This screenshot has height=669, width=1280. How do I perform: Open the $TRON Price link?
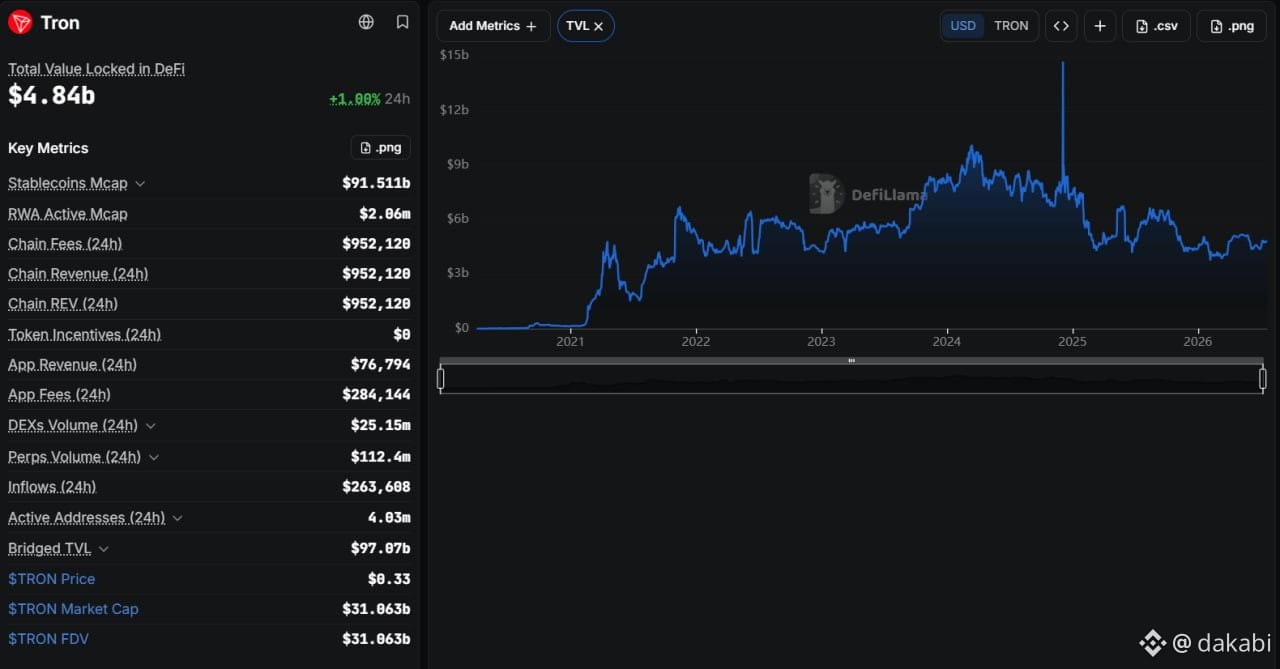(52, 578)
